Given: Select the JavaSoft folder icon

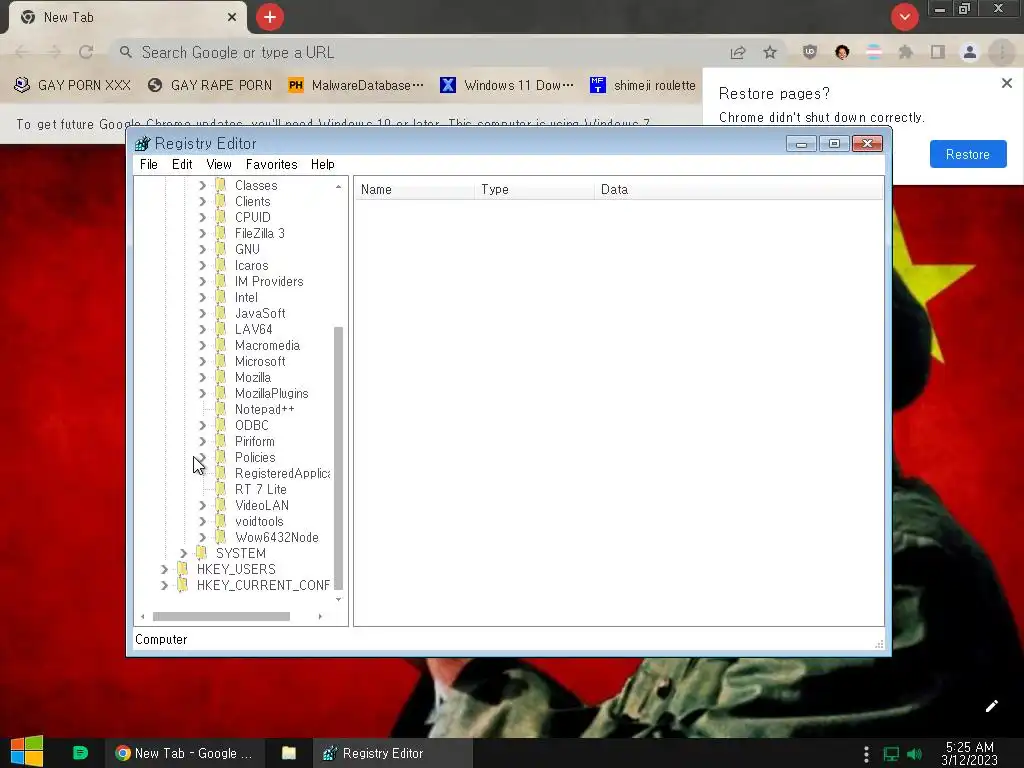Looking at the screenshot, I should 221,313.
